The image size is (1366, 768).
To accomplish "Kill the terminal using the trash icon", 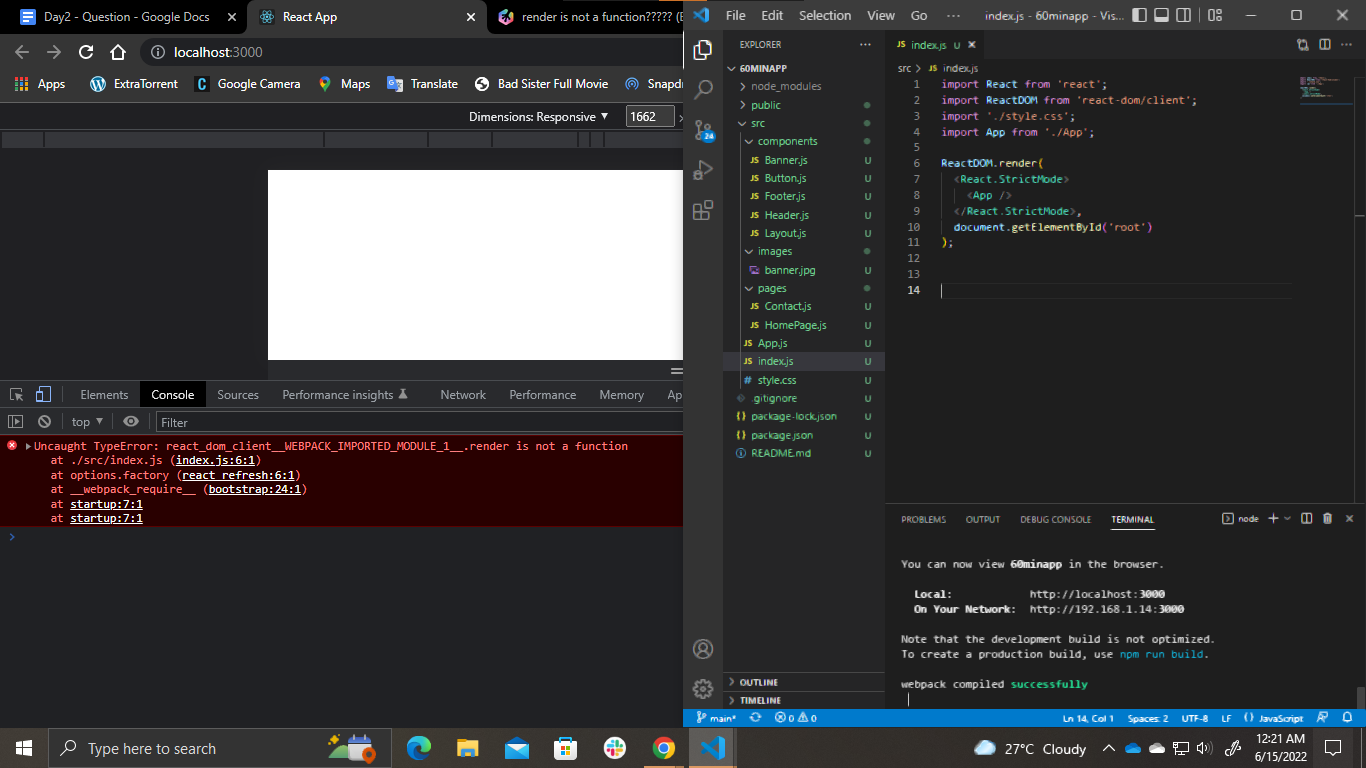I will [1327, 518].
